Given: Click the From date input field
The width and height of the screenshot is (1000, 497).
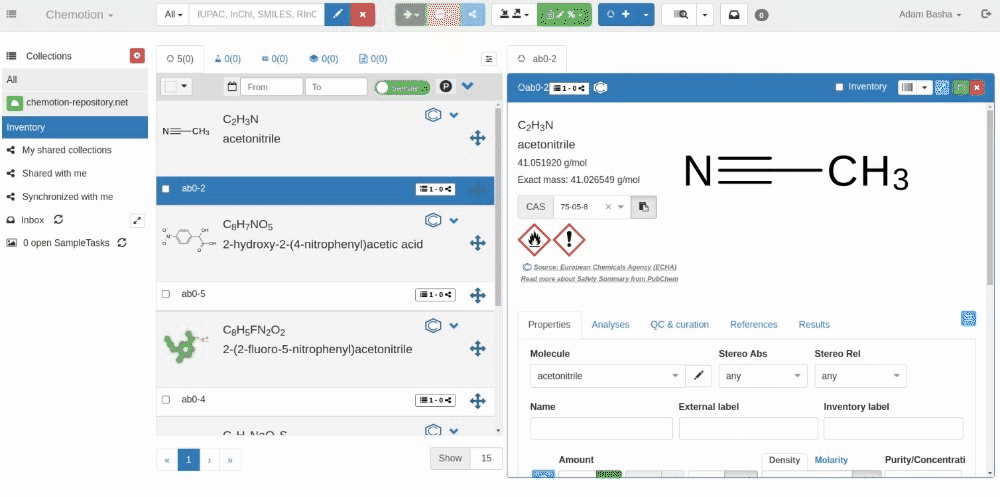Looking at the screenshot, I should (x=270, y=88).
